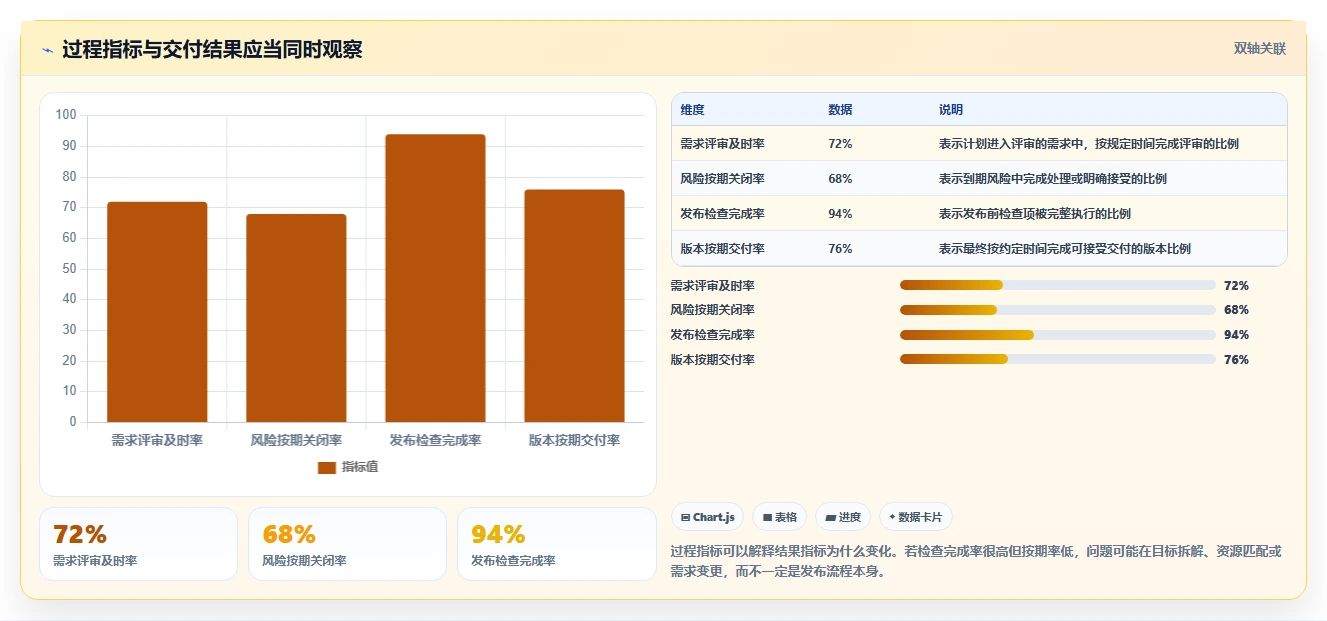1327x621 pixels.
Task: Click the 维度 column header
Action: click(692, 110)
